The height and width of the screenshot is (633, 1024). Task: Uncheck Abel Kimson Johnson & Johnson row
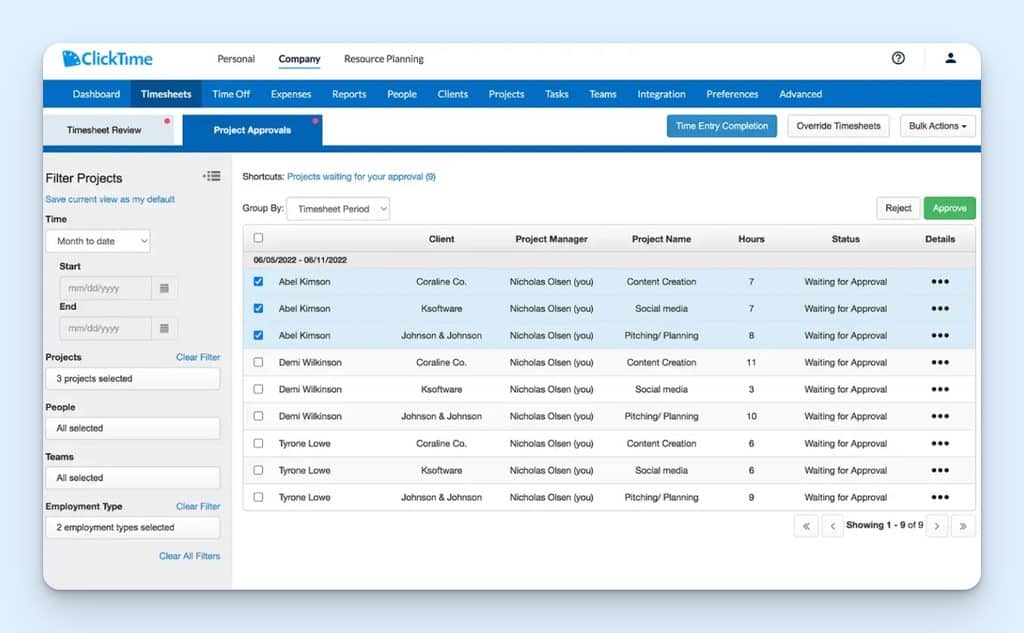coord(258,335)
